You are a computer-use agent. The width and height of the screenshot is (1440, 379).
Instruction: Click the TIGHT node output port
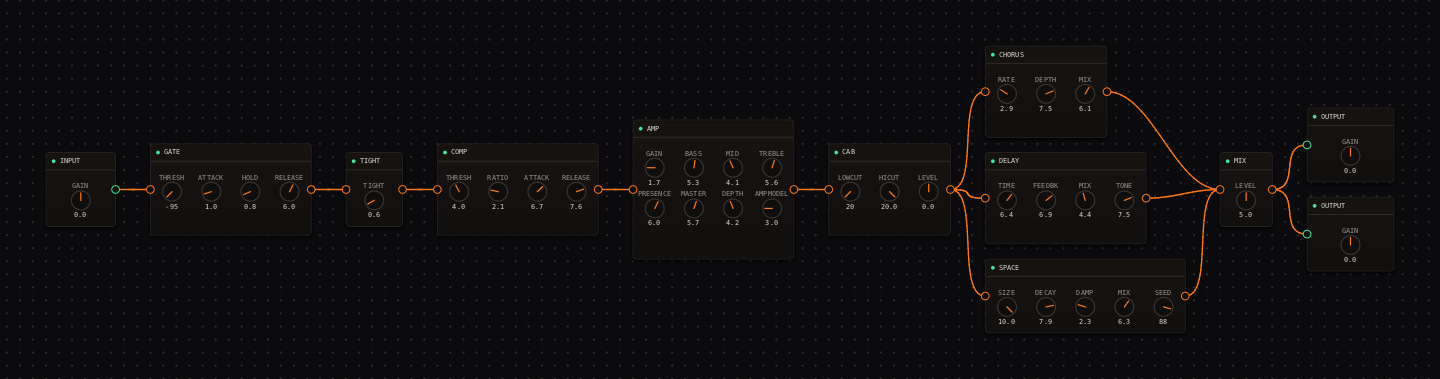tap(402, 189)
